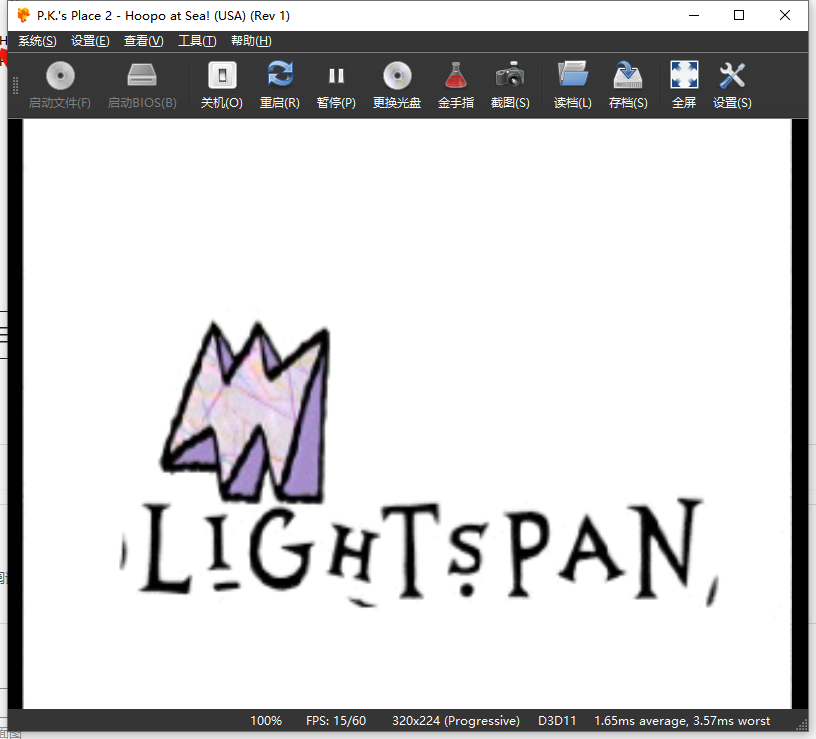Click the 存档 save state icon
Screen dimensions: 816x739
[628, 76]
